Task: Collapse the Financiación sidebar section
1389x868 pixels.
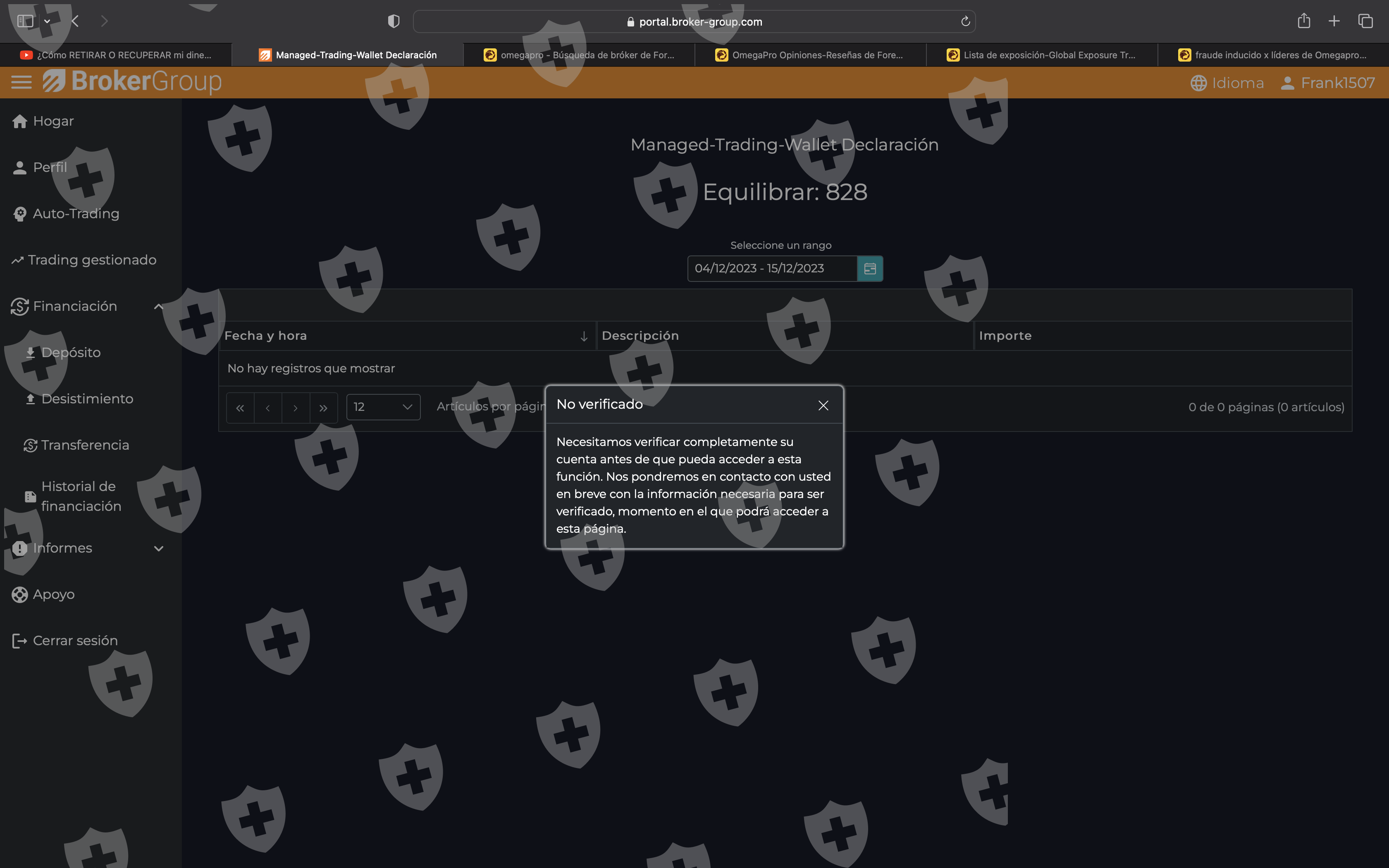Action: tap(158, 307)
